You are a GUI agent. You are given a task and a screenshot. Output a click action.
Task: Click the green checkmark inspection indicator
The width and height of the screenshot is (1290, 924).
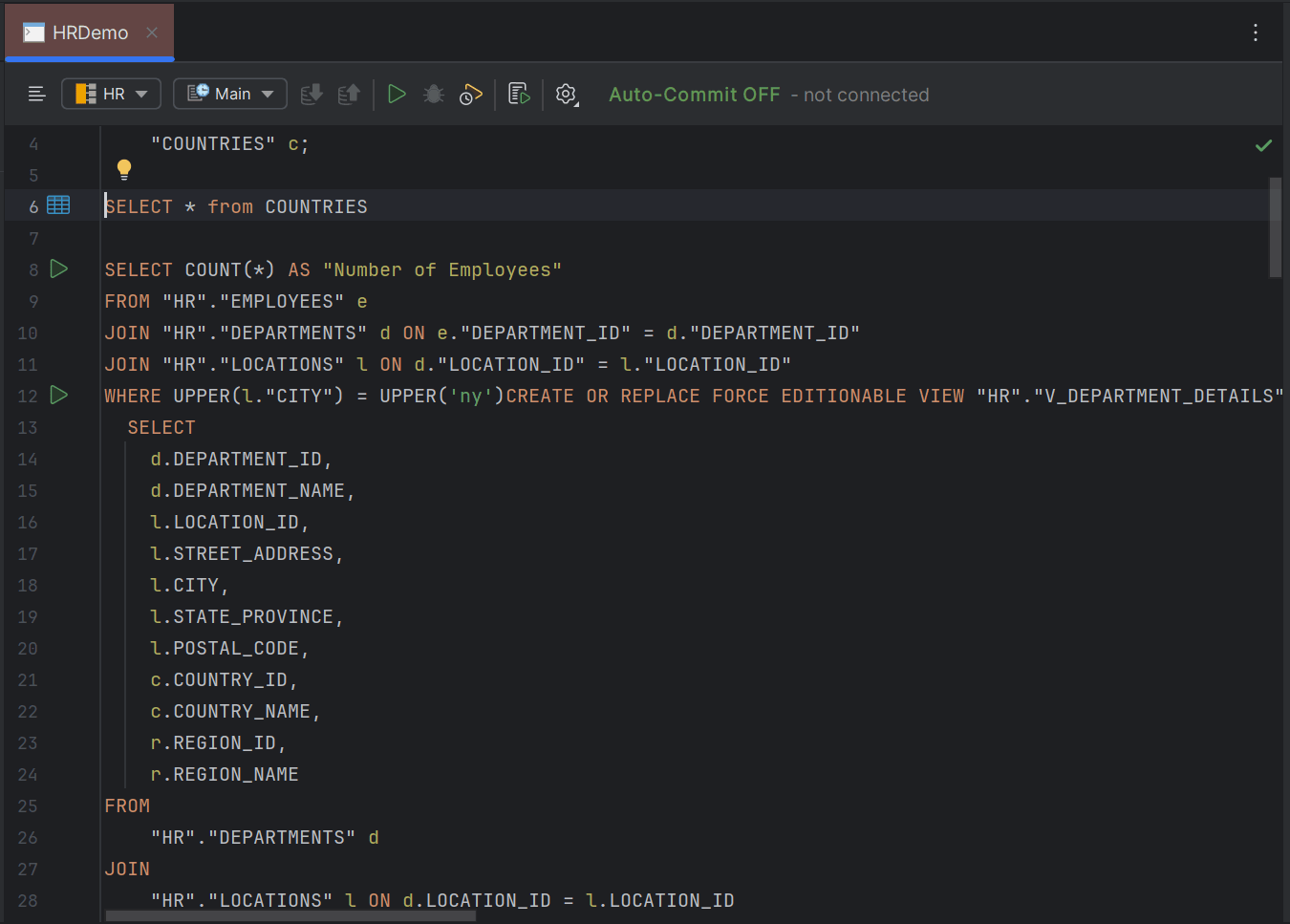pos(1263,145)
